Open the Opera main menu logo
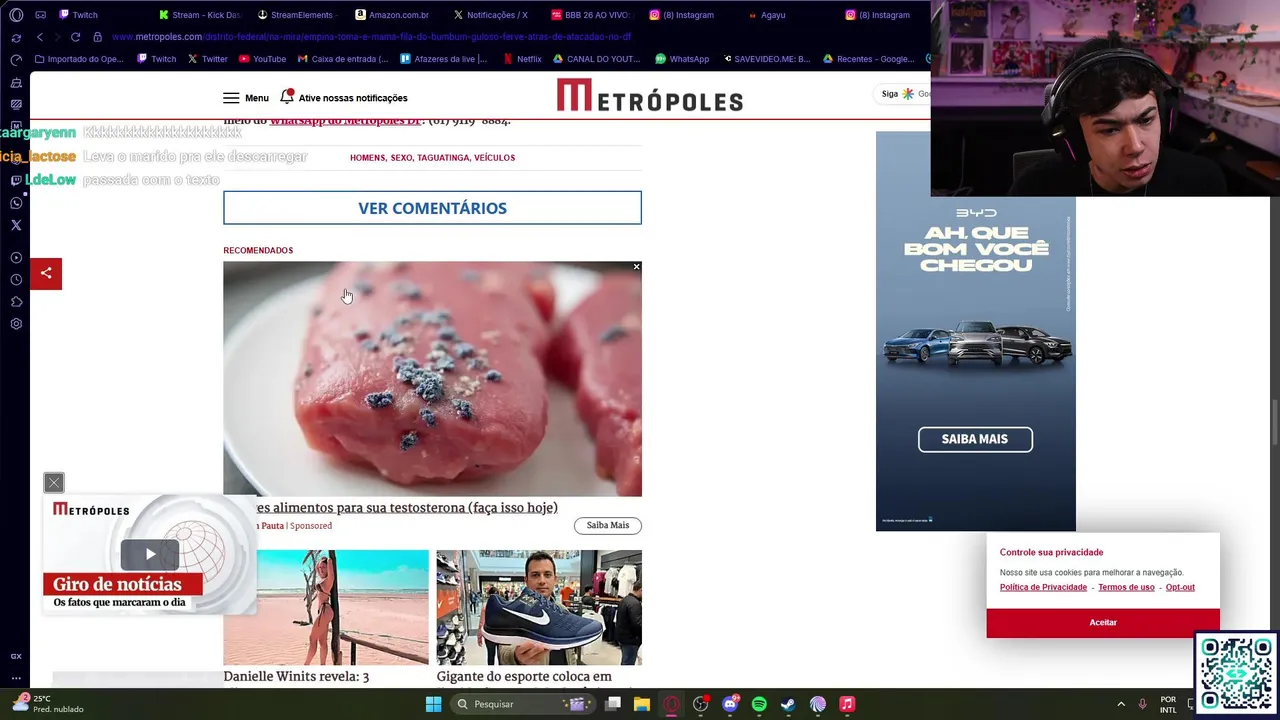 [16, 15]
